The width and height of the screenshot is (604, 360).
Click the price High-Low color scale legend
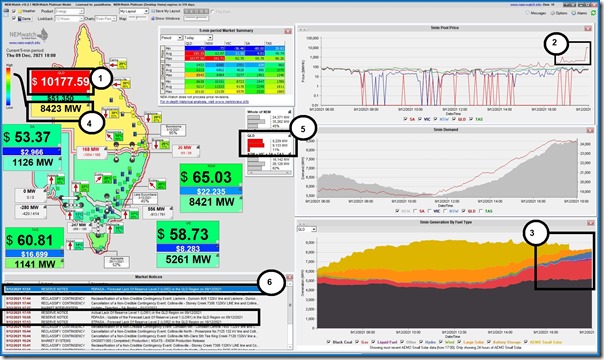pyautogui.click(x=9, y=88)
